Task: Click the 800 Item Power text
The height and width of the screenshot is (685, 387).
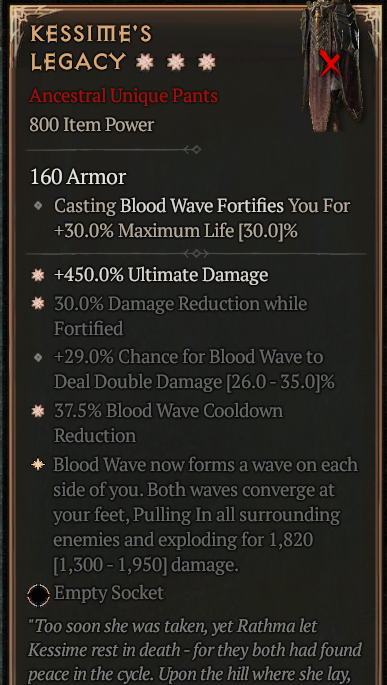Action: coord(92,125)
